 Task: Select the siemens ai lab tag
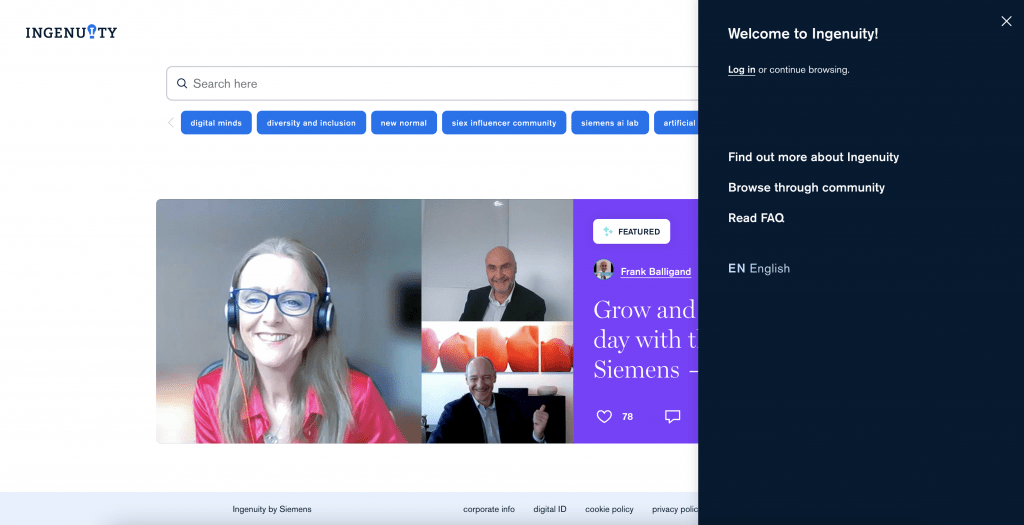tap(610, 123)
